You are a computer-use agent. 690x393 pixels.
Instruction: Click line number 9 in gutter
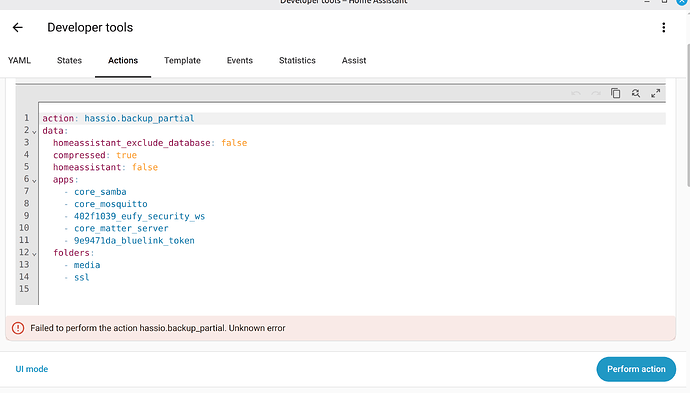coord(26,216)
